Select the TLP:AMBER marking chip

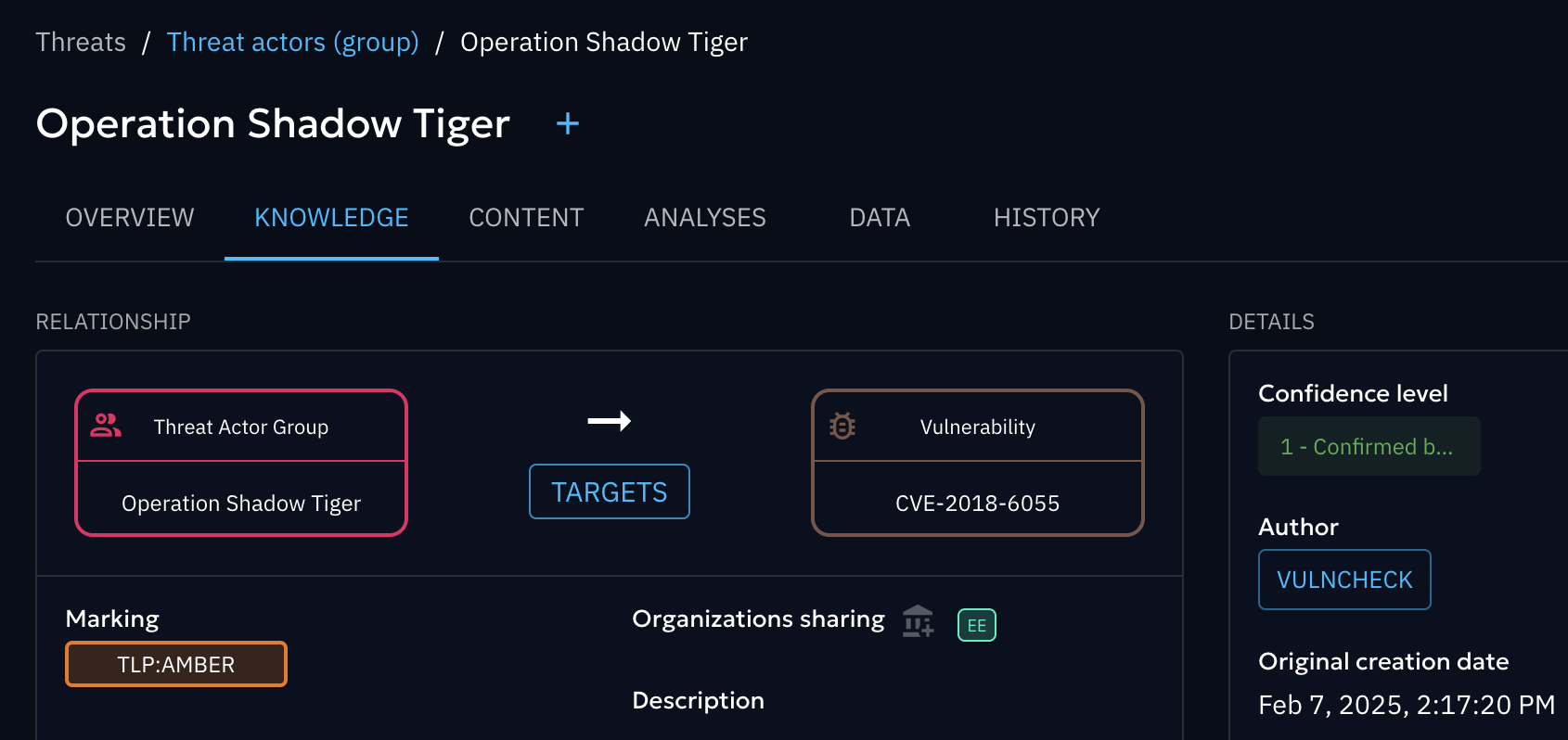tap(175, 664)
